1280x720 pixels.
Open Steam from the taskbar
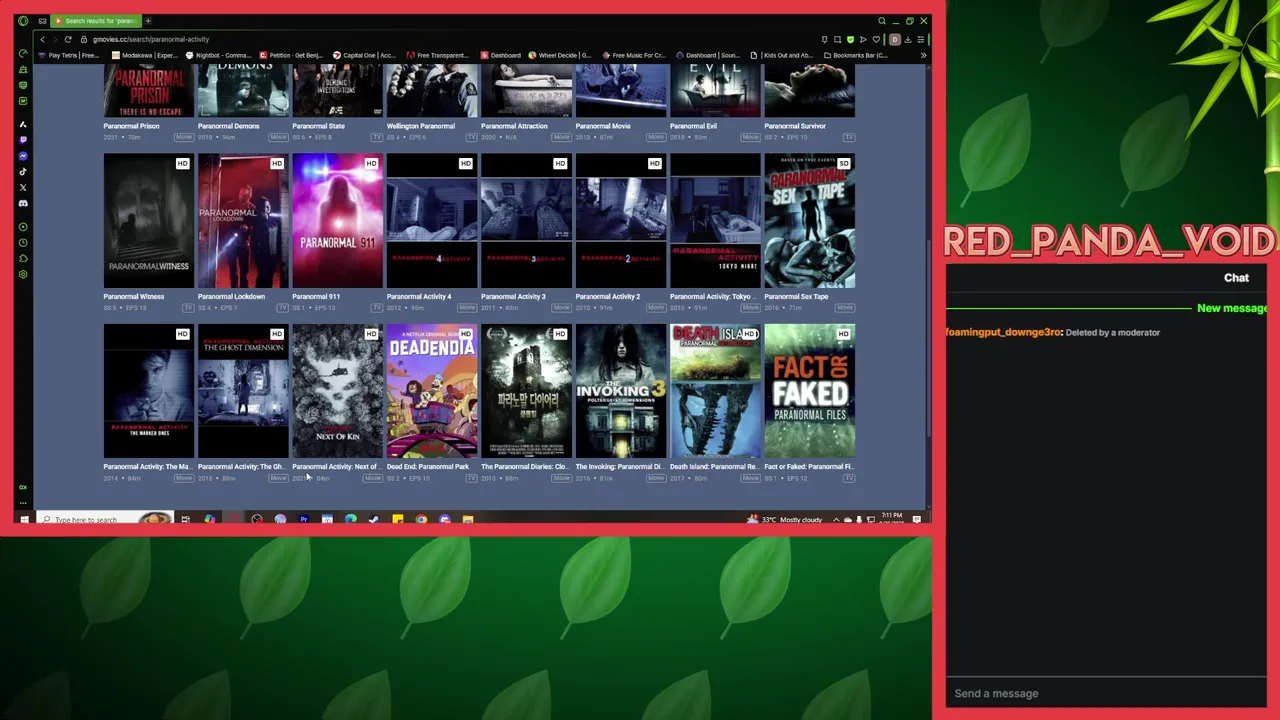click(x=374, y=520)
